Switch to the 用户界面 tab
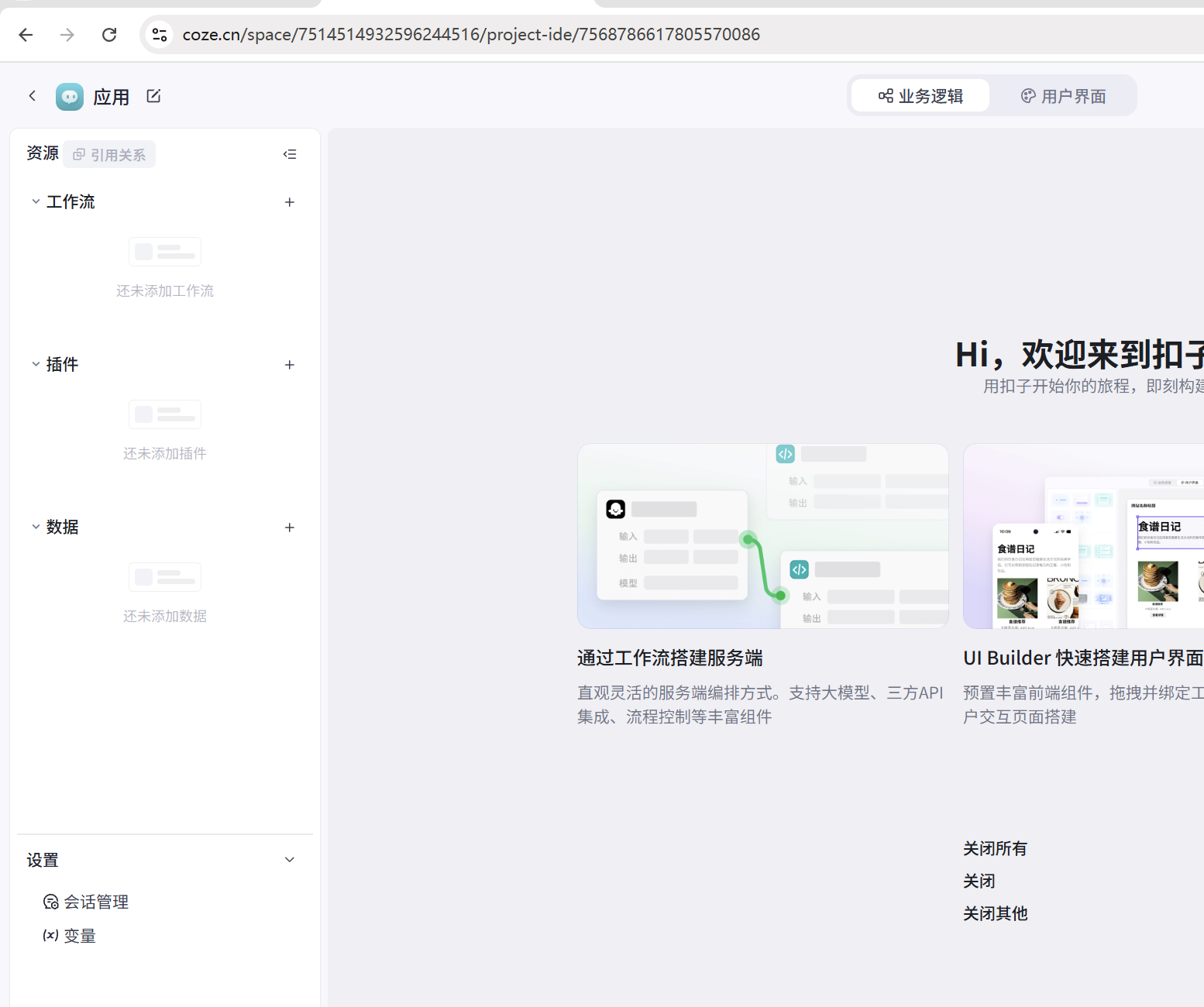Viewport: 1204px width, 1007px height. pyautogui.click(x=1064, y=95)
